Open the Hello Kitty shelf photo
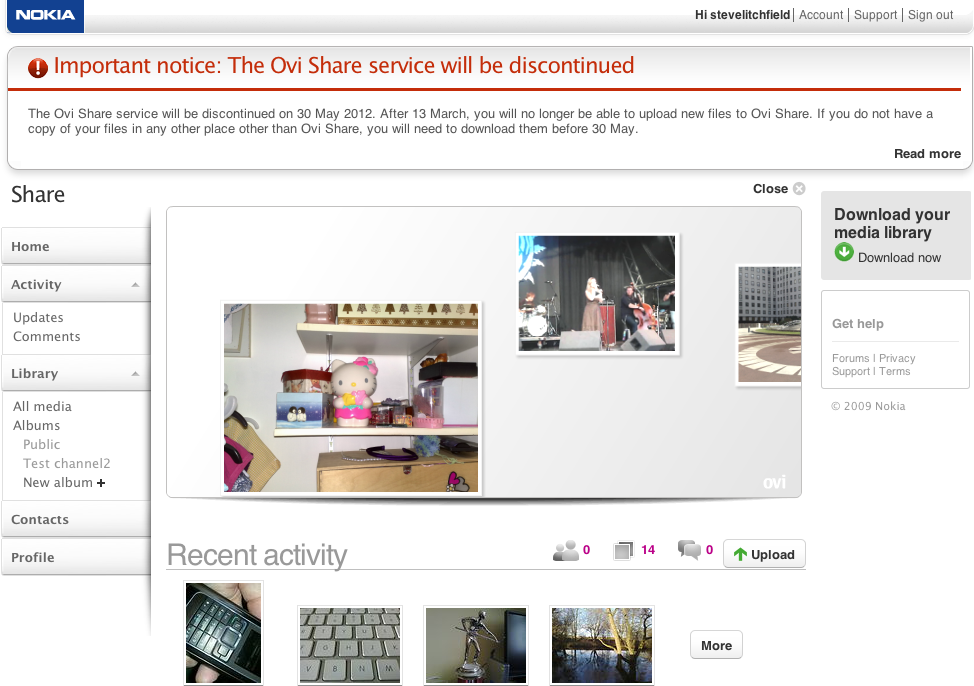 pyautogui.click(x=351, y=398)
